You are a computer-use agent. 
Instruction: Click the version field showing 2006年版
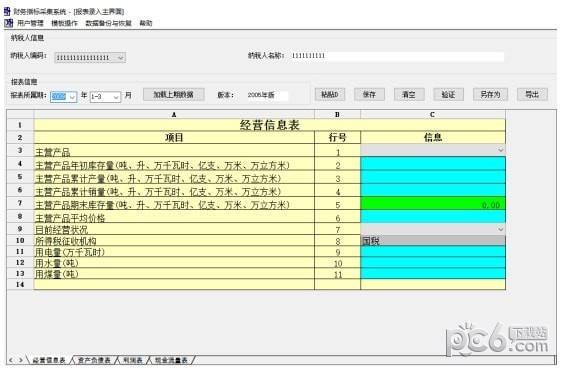267,95
